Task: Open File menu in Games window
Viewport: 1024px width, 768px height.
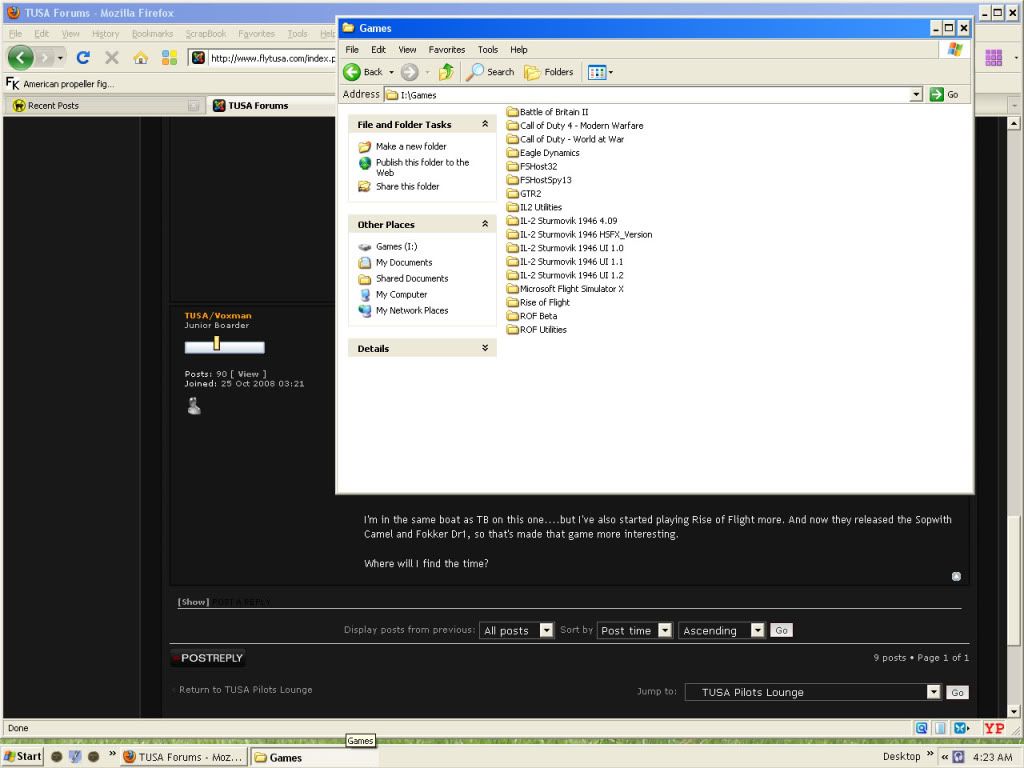Action: [x=352, y=50]
